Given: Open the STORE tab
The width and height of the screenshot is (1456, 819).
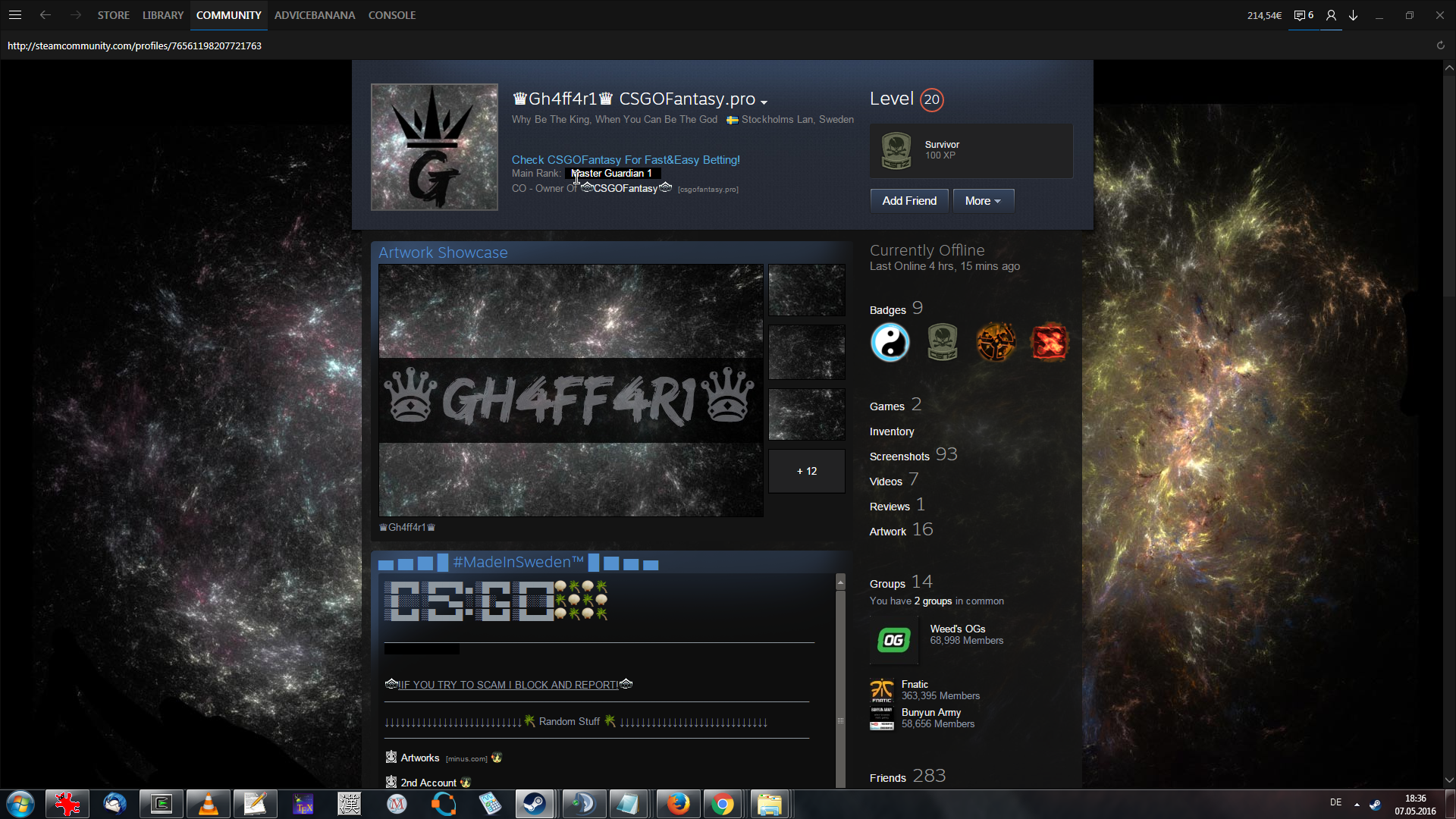Looking at the screenshot, I should pos(113,15).
